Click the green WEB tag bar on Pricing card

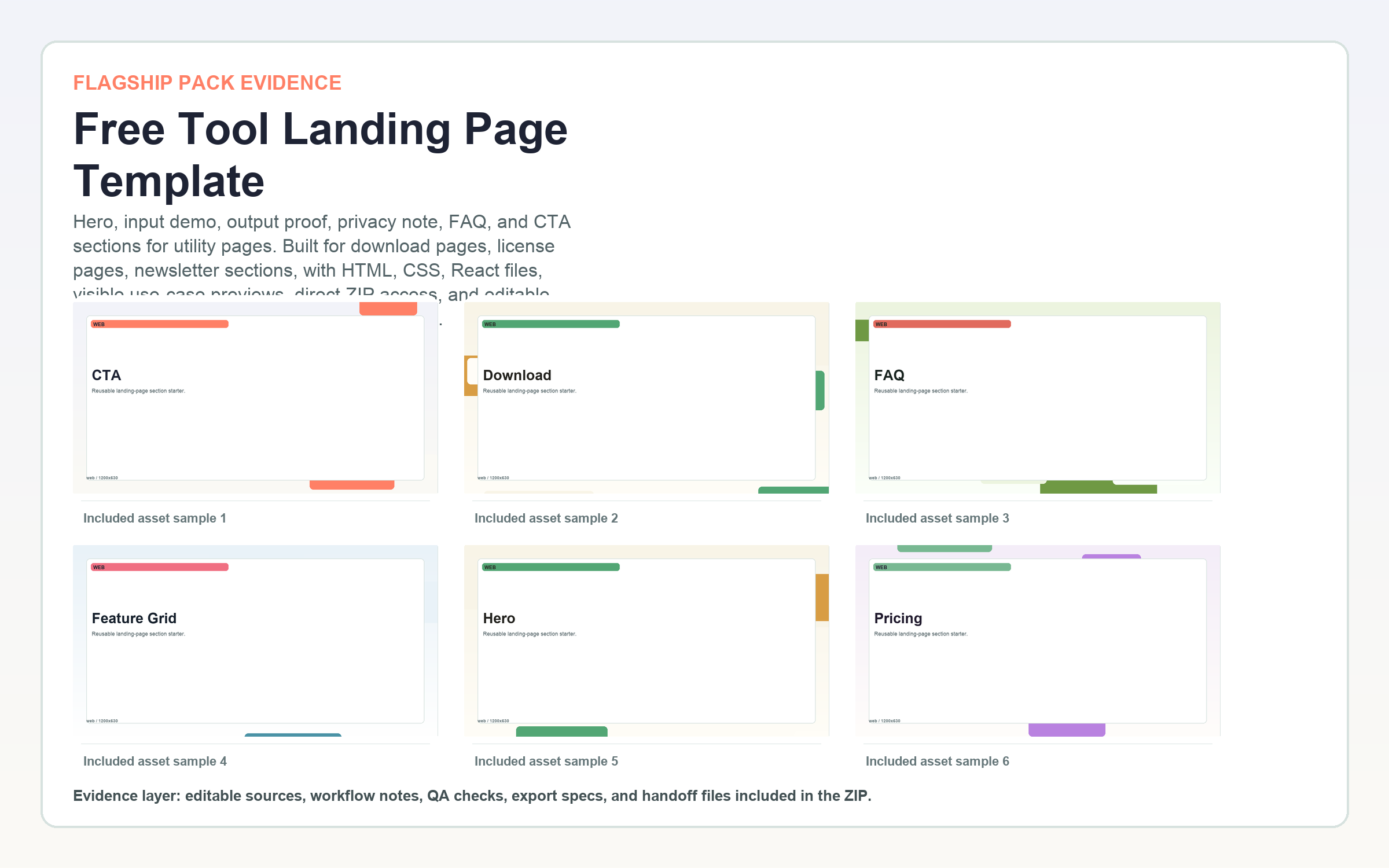[x=942, y=567]
